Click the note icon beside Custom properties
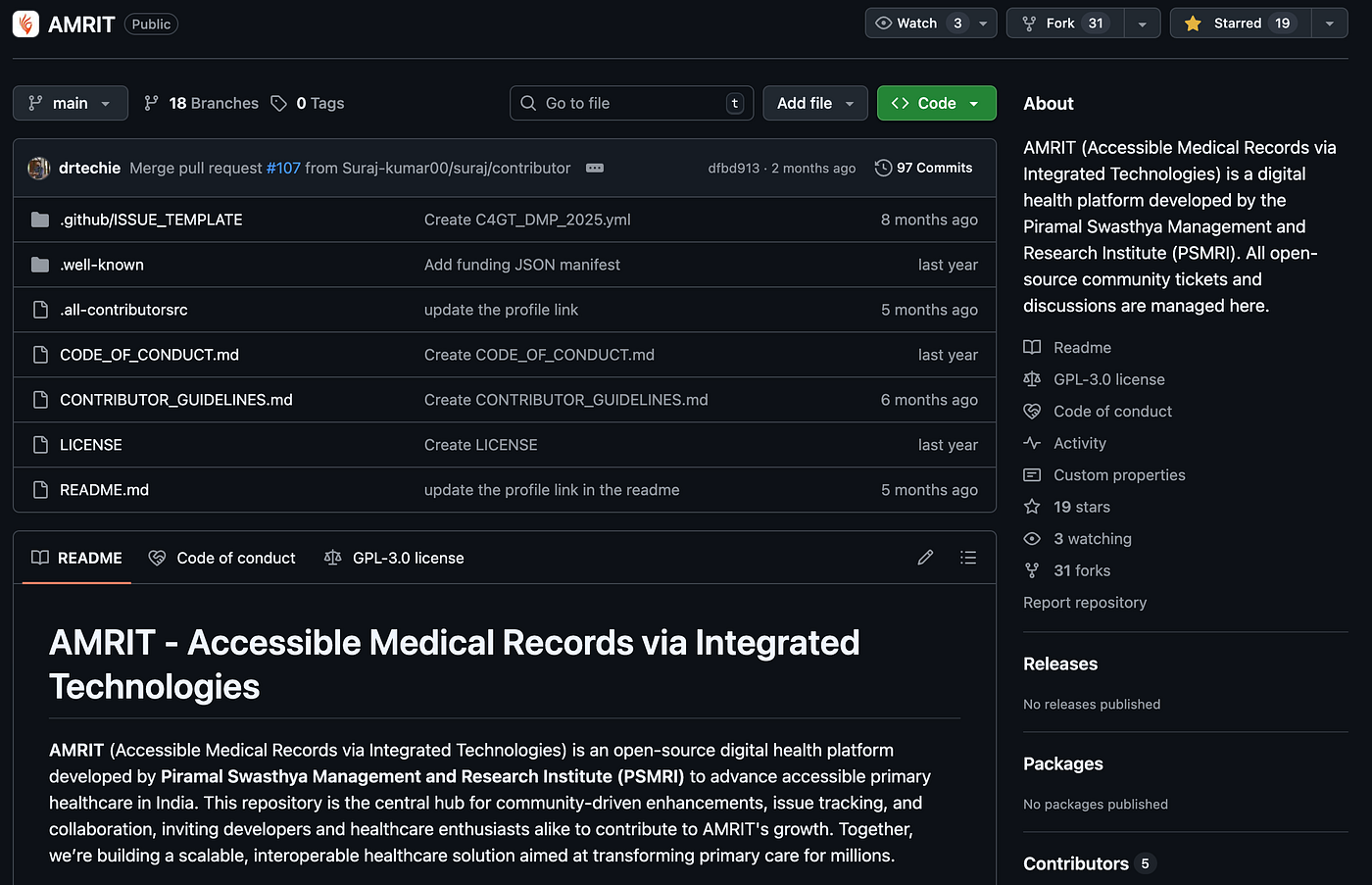The width and height of the screenshot is (1372, 885). coord(1032,475)
